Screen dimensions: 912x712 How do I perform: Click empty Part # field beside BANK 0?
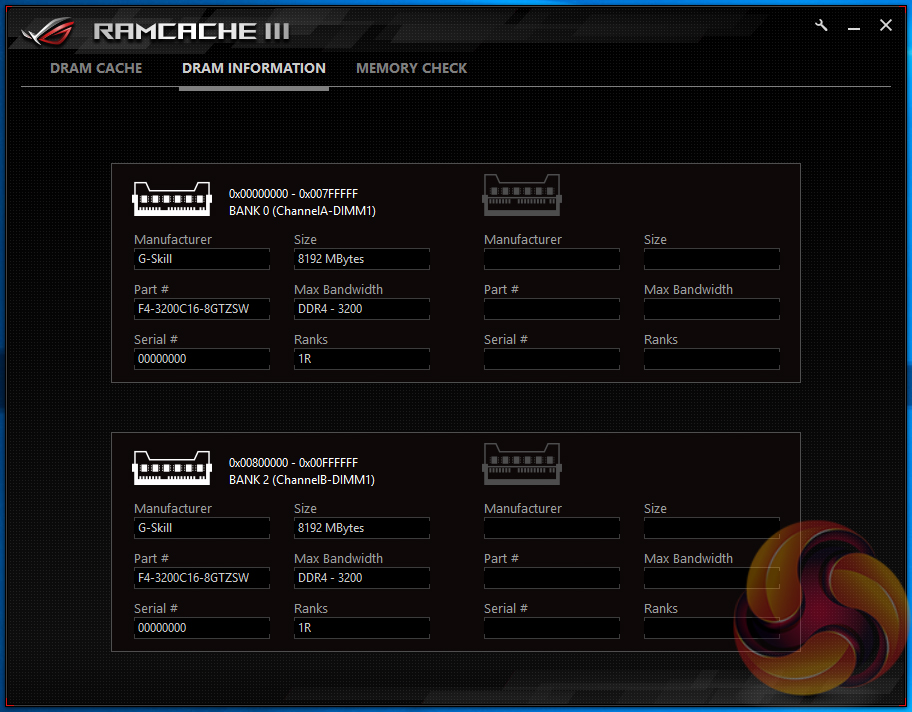pos(552,309)
